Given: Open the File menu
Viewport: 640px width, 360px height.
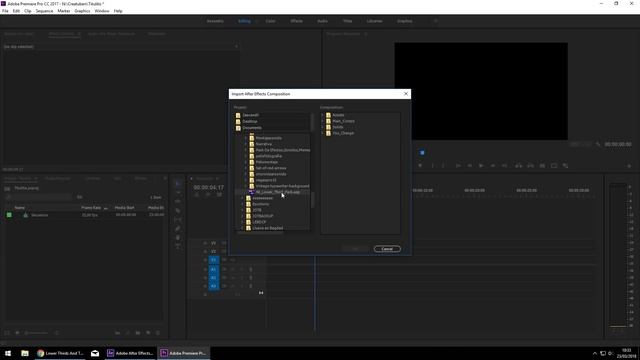Looking at the screenshot, I should click(x=5, y=11).
